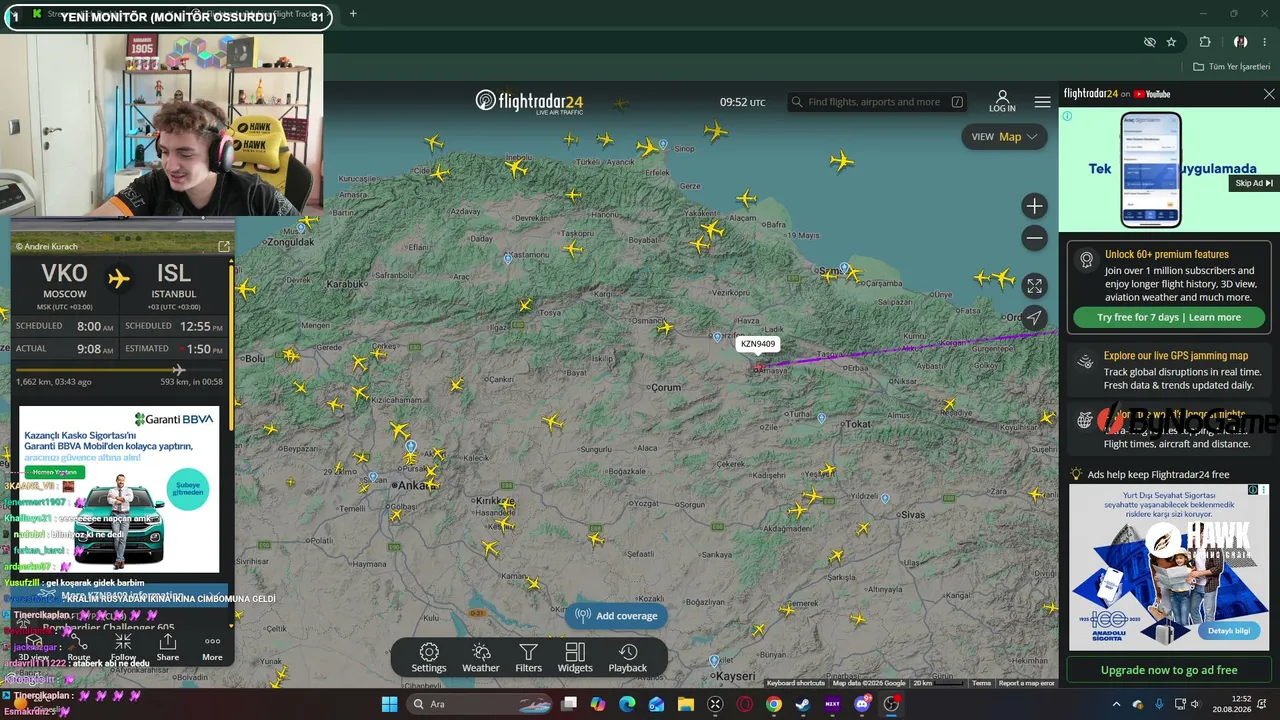Select the highlighted KZN9409 aircraft on the map
The image size is (1280, 720).
coord(759,367)
